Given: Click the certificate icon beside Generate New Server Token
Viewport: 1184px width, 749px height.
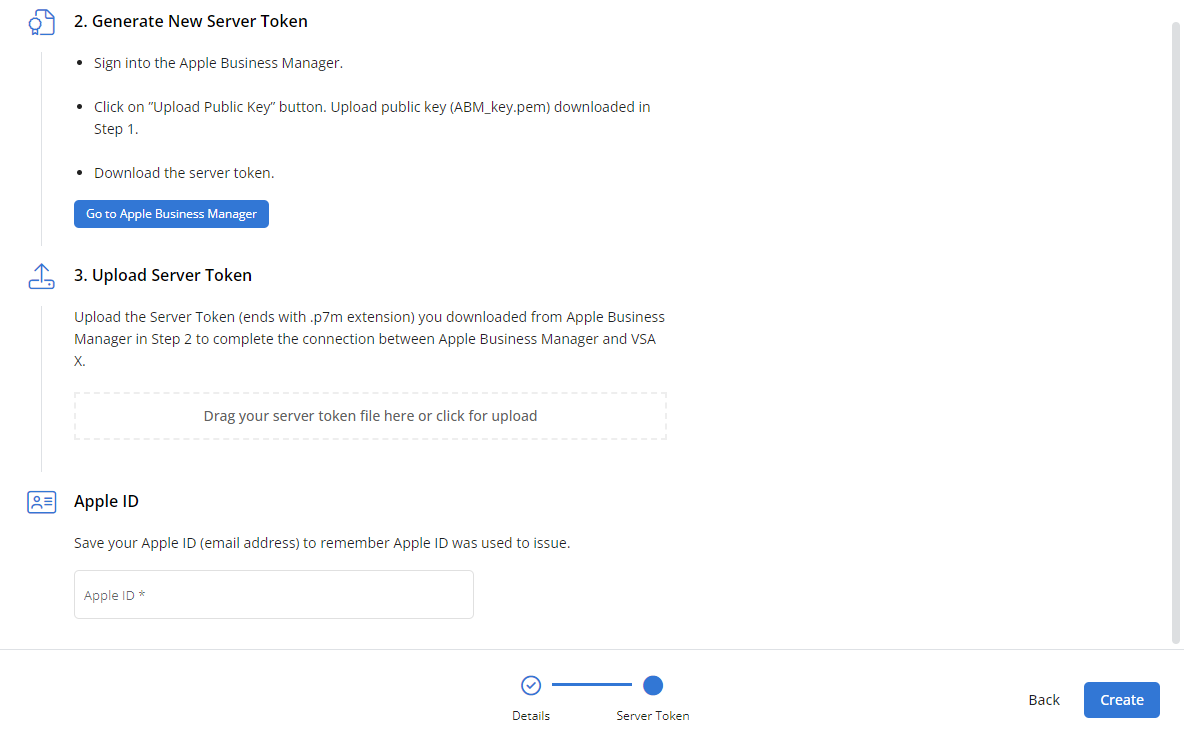Looking at the screenshot, I should tap(41, 22).
